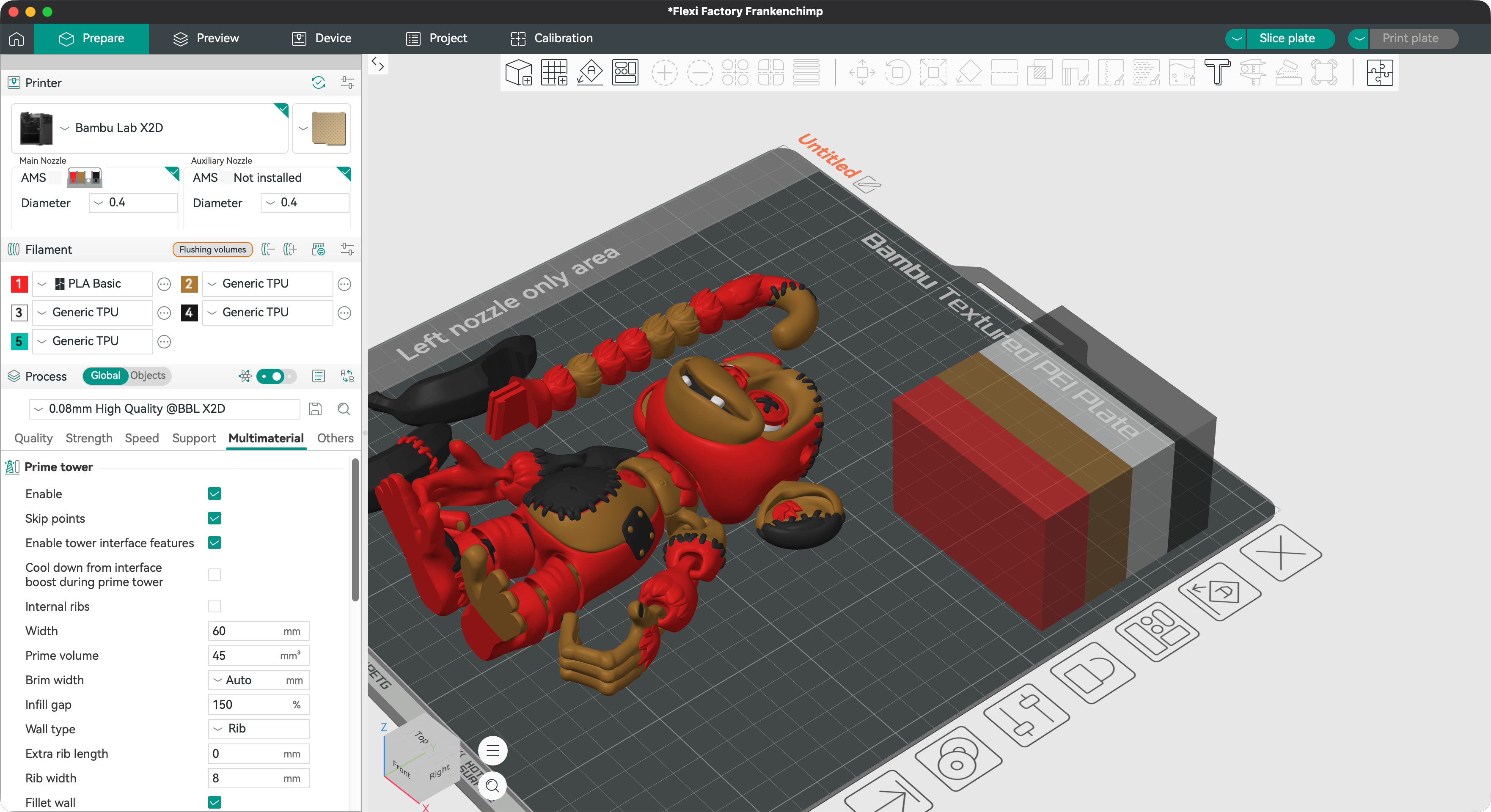Screen dimensions: 1491x812
Task: Click the home icon in top bar
Action: click(17, 39)
